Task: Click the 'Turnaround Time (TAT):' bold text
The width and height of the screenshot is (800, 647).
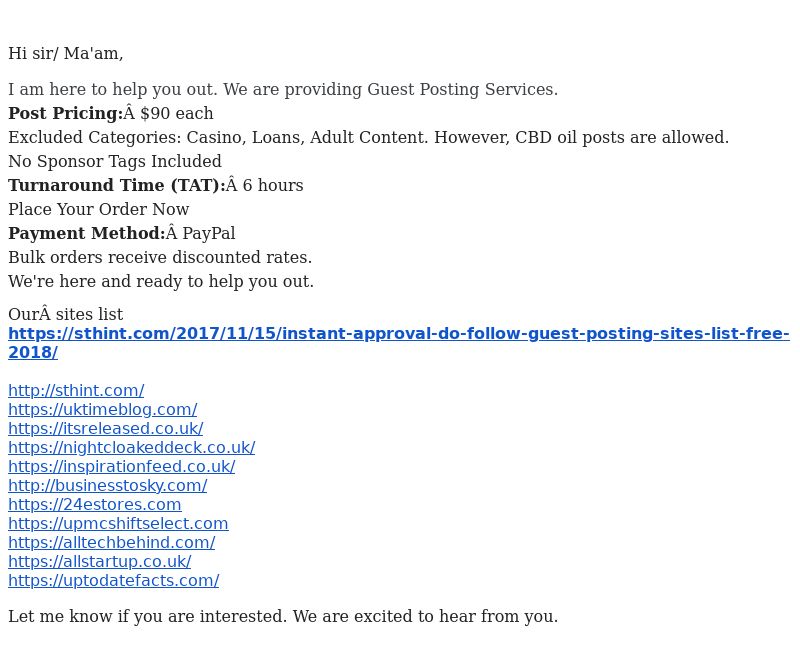Action: tap(116, 185)
